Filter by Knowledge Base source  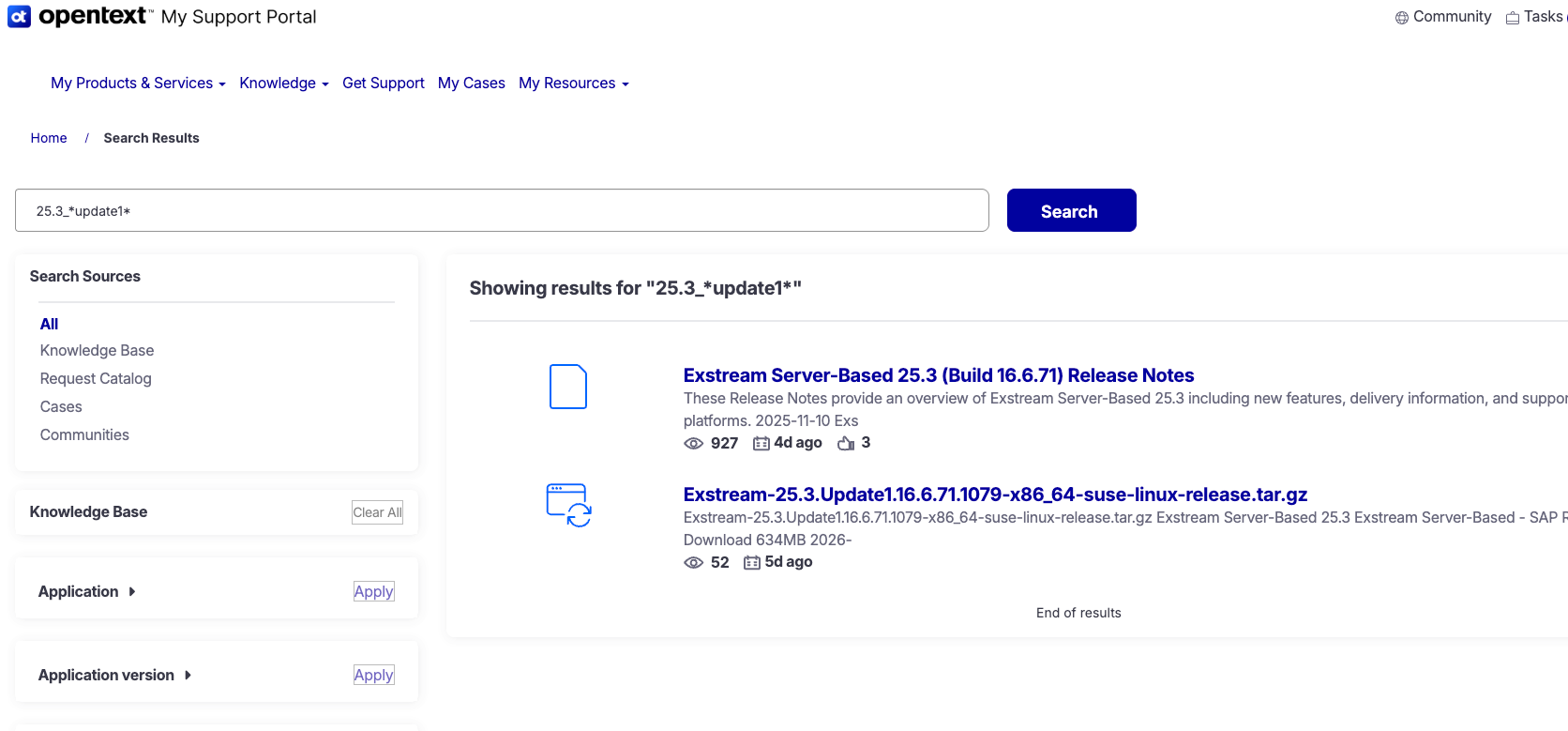coord(97,350)
